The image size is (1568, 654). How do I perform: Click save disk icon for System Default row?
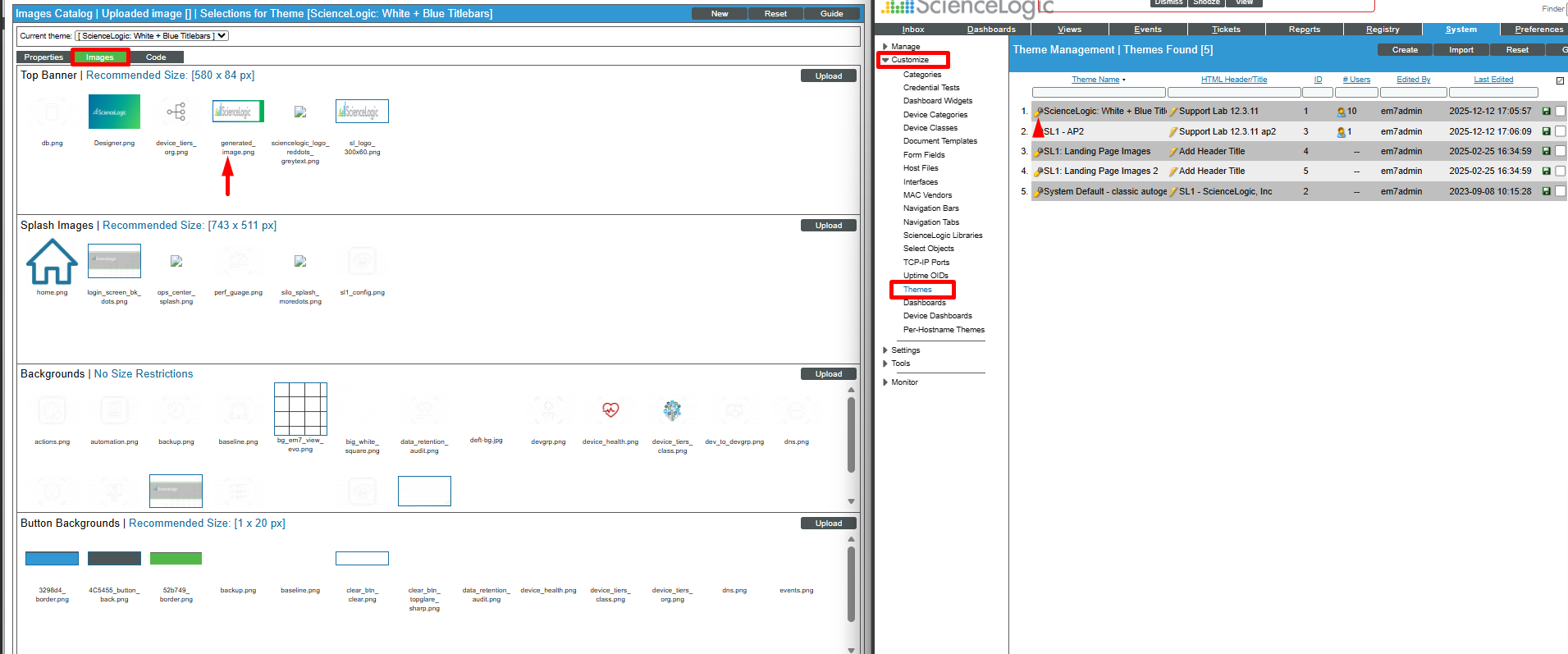click(x=1547, y=191)
